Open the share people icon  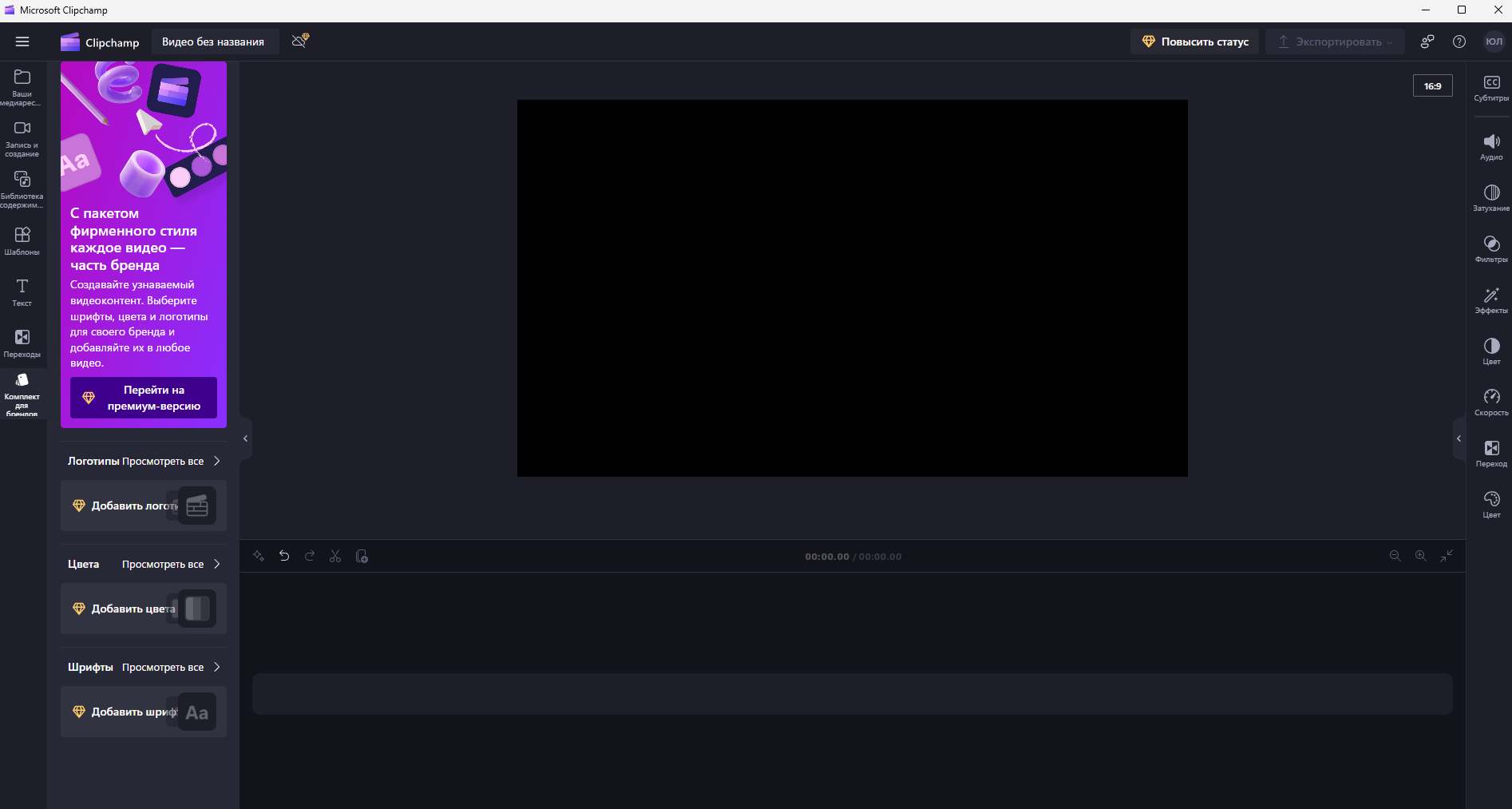[x=1427, y=42]
